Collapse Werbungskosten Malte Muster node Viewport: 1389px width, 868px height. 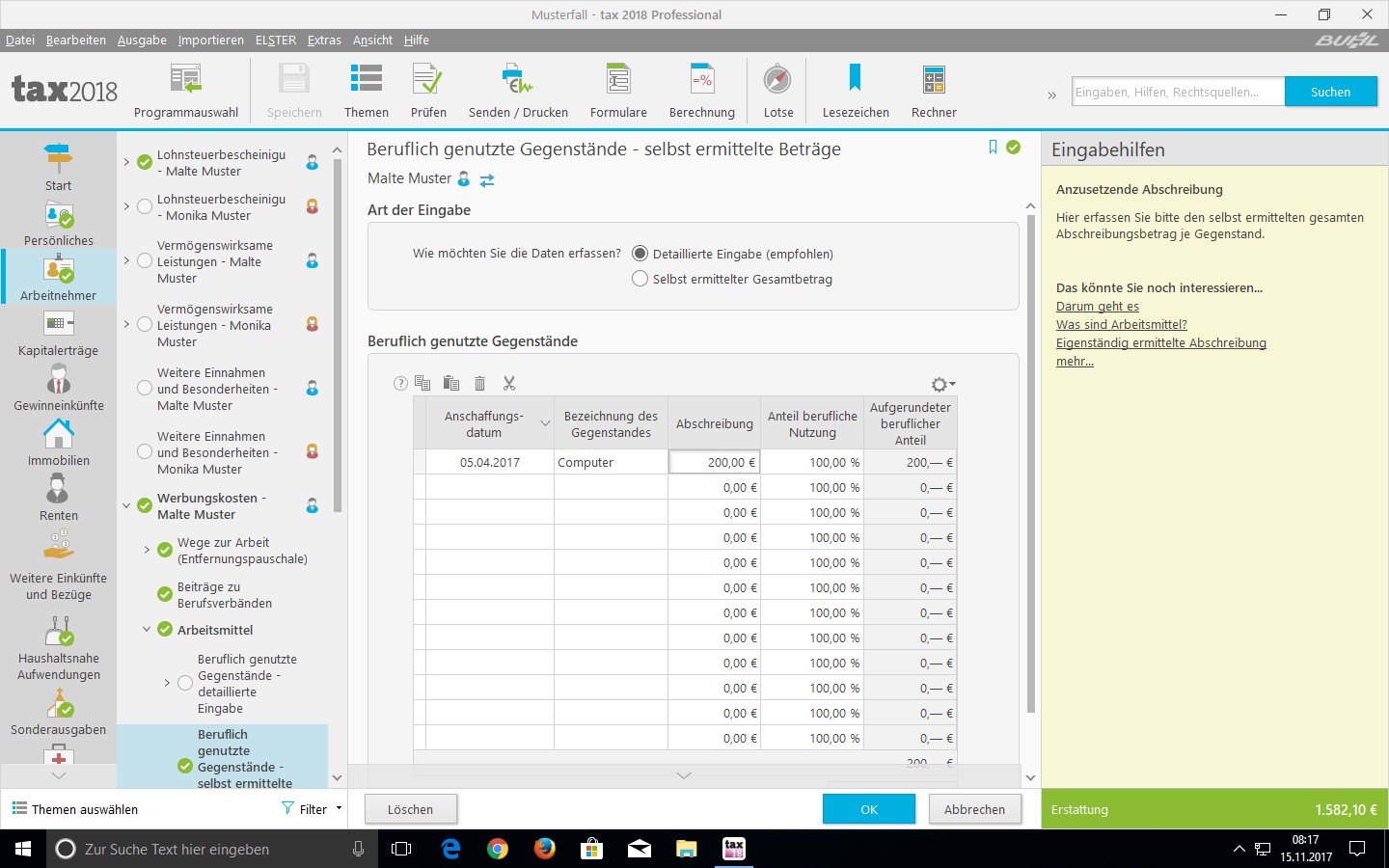(x=126, y=505)
